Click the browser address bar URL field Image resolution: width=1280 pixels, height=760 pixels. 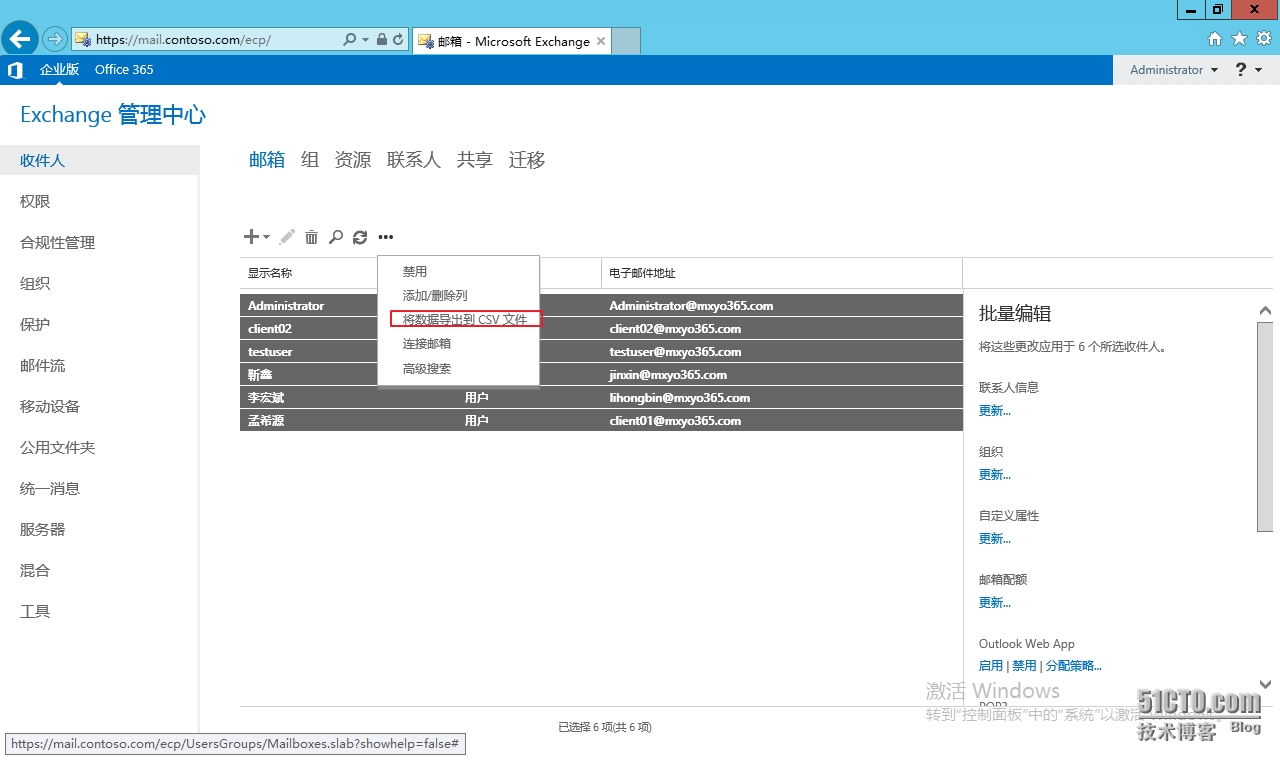(x=215, y=40)
